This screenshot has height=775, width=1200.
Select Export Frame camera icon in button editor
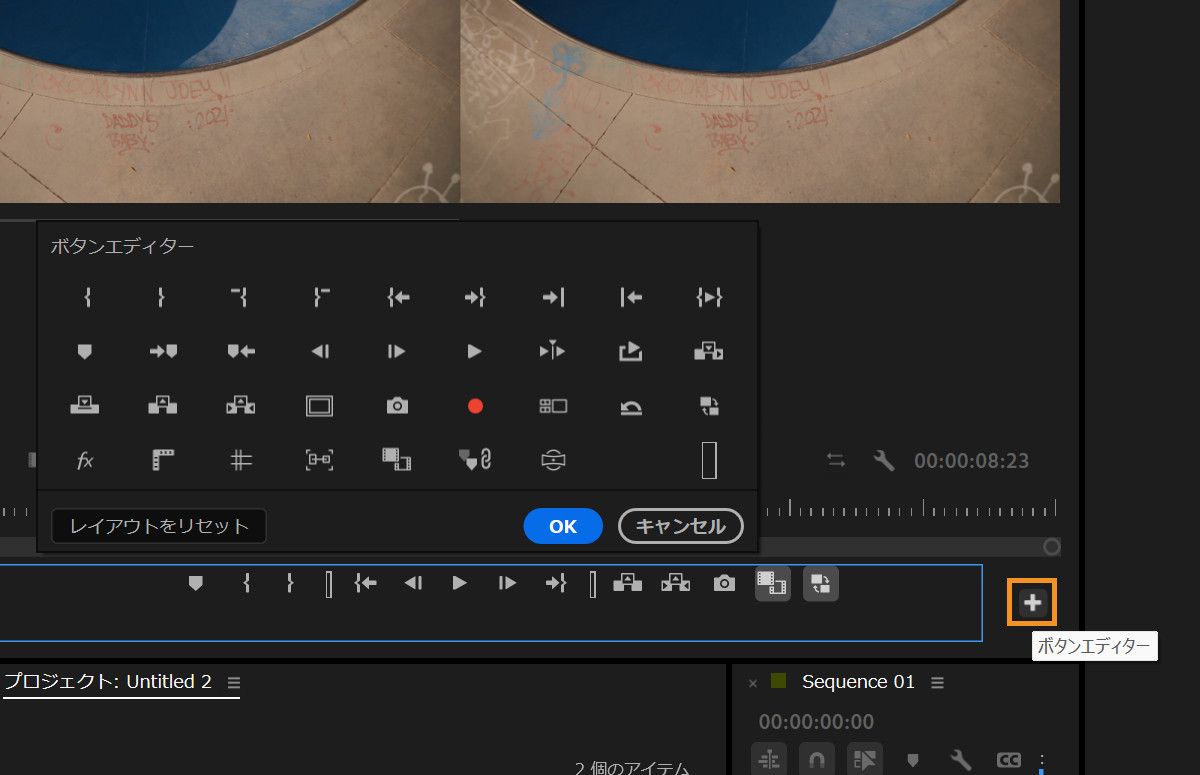[397, 406]
